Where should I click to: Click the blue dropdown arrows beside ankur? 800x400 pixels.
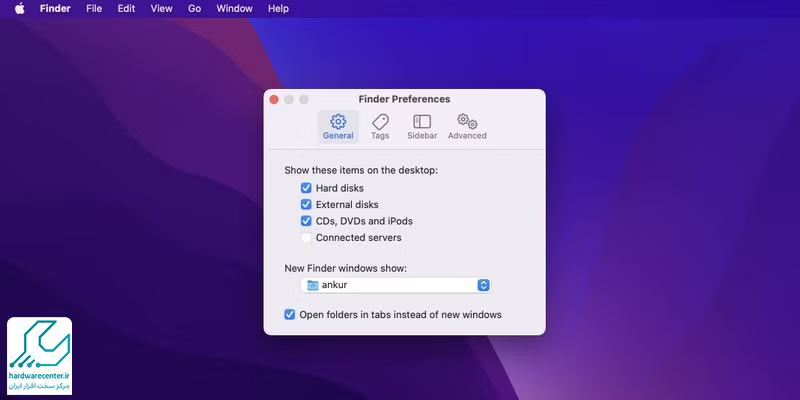pyautogui.click(x=483, y=285)
